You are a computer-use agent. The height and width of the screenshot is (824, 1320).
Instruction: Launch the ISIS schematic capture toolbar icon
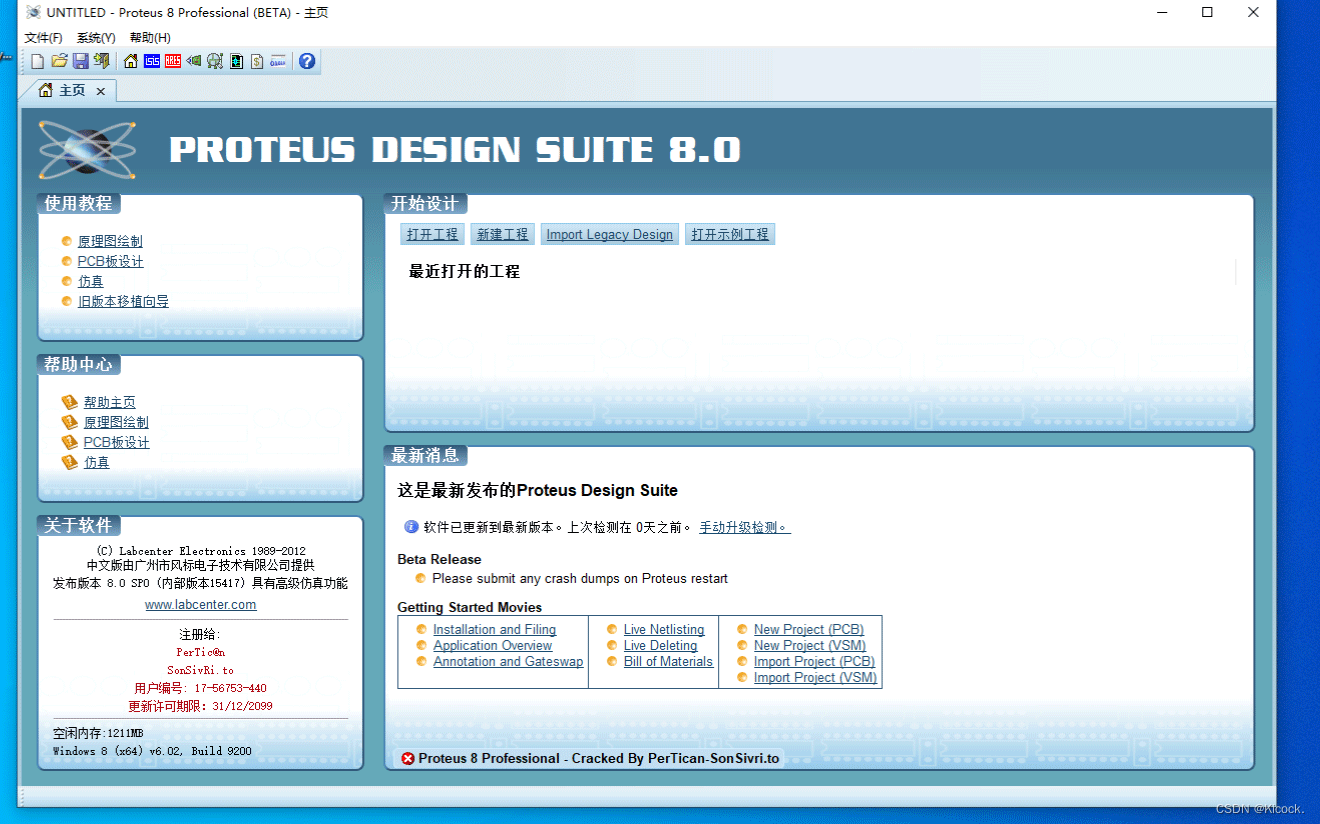pos(152,62)
